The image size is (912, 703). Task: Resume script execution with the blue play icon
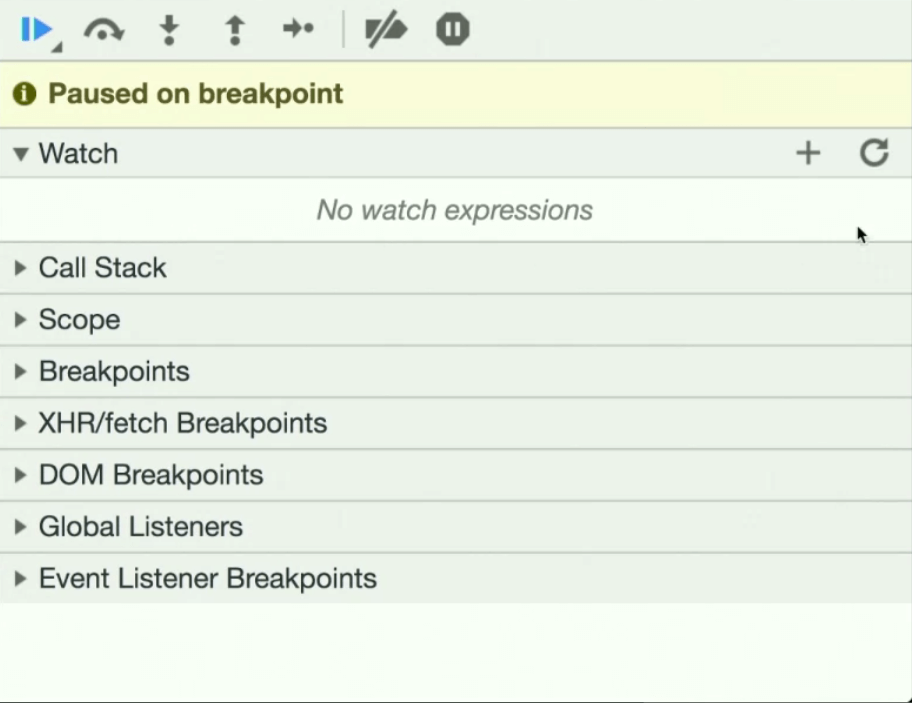click(37, 30)
